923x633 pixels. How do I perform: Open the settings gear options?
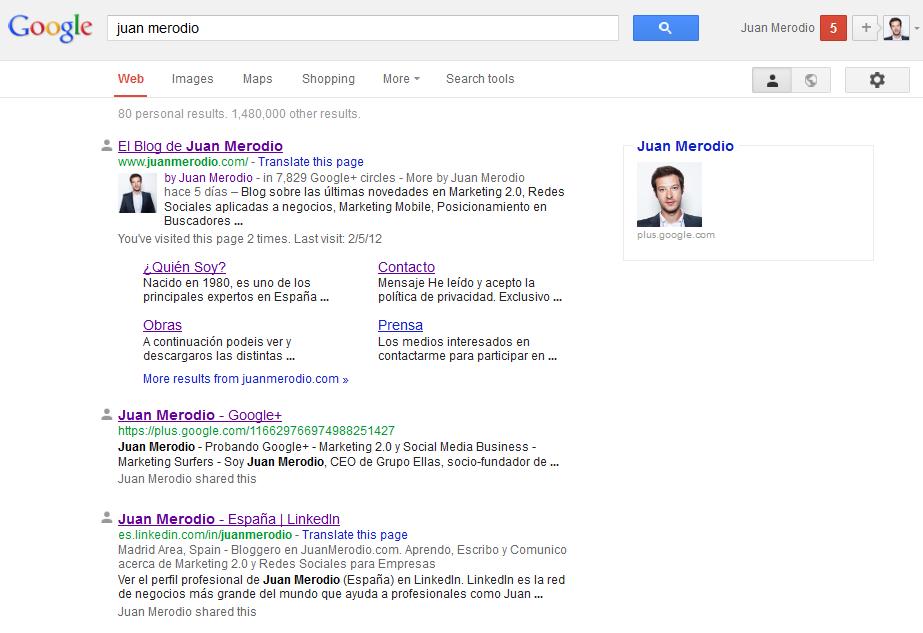(x=877, y=80)
